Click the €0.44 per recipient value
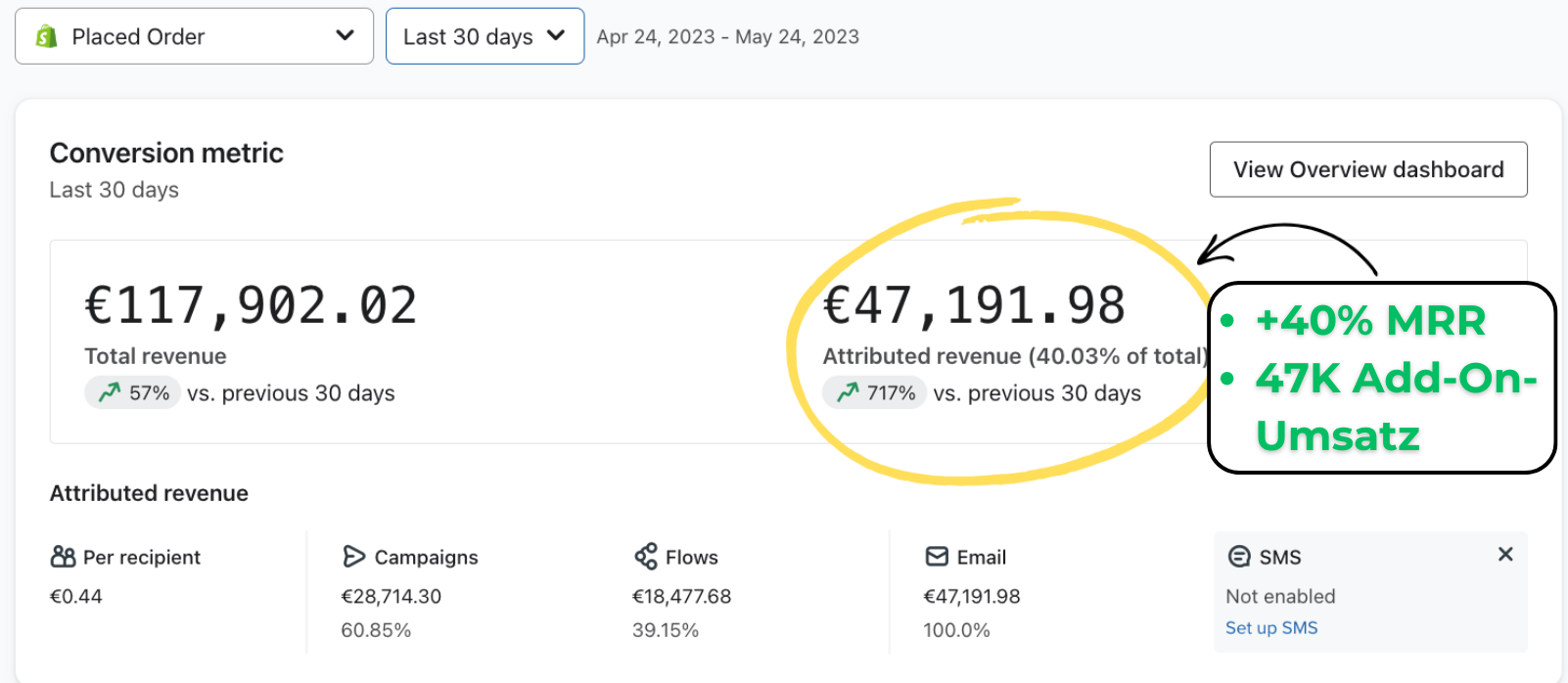 [x=76, y=596]
